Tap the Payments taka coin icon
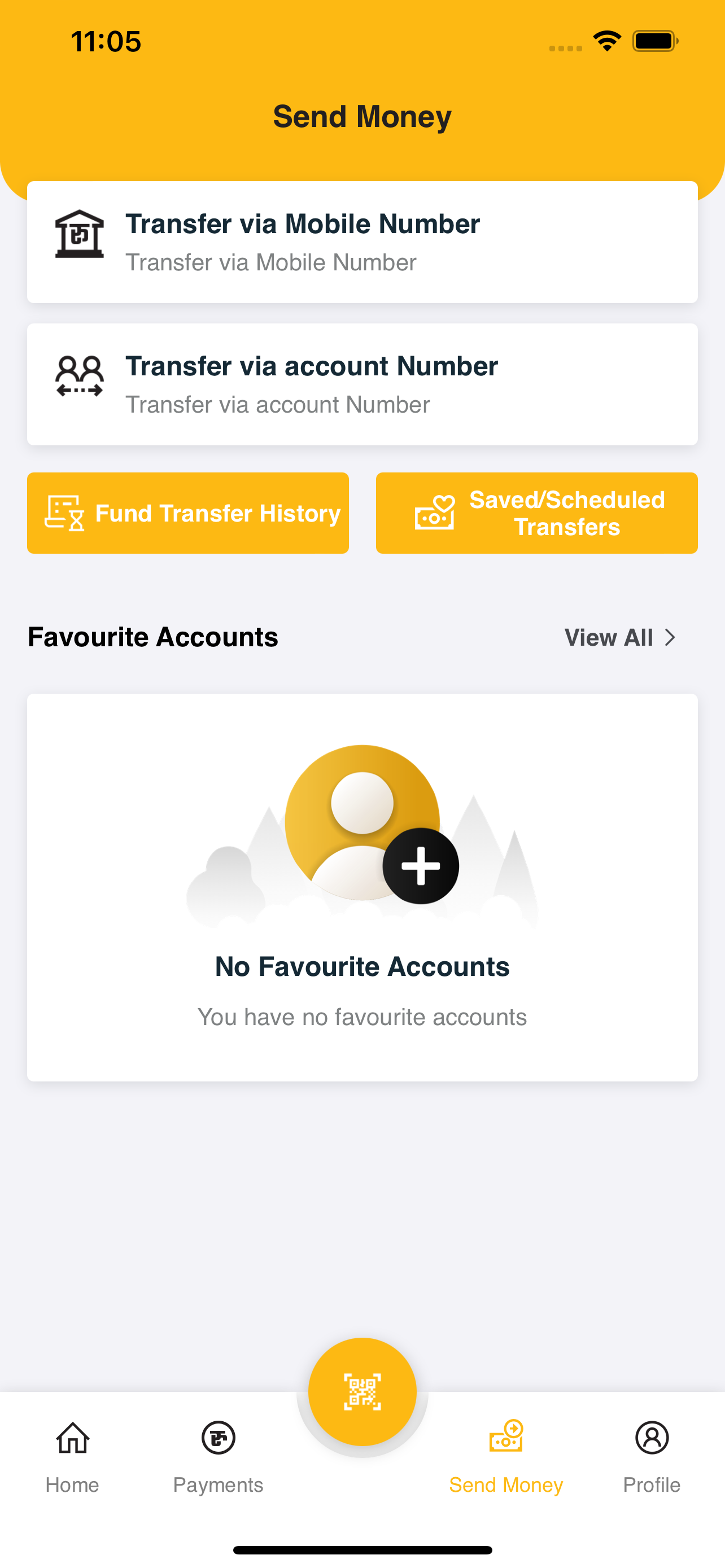The height and width of the screenshot is (1568, 725). point(219,1438)
